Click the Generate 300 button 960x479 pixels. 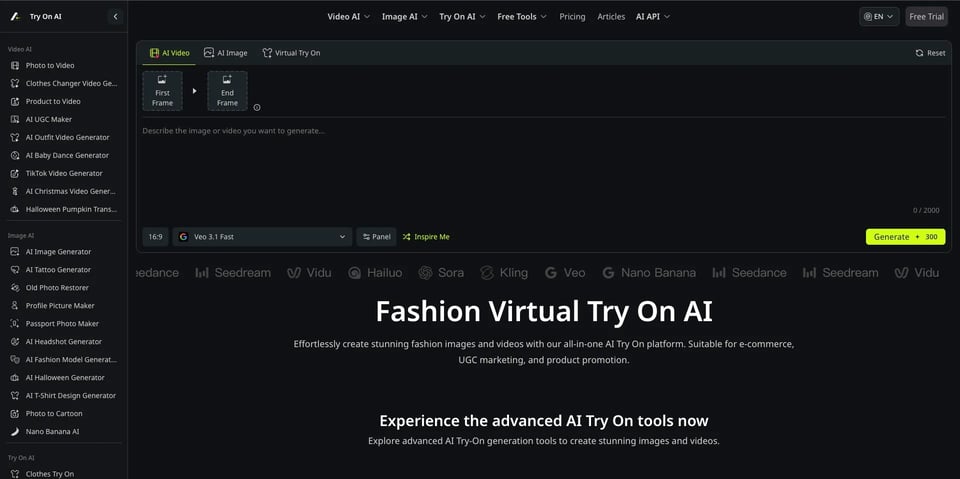click(905, 236)
